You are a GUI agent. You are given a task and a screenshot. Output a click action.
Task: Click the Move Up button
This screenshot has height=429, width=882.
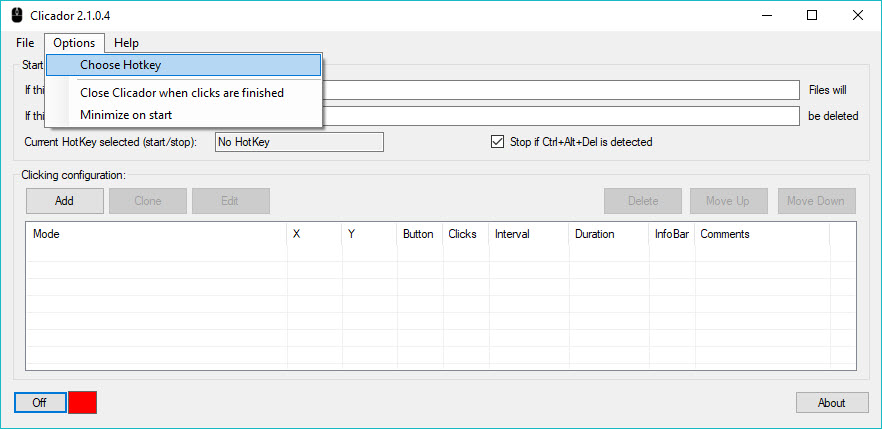[x=727, y=201]
